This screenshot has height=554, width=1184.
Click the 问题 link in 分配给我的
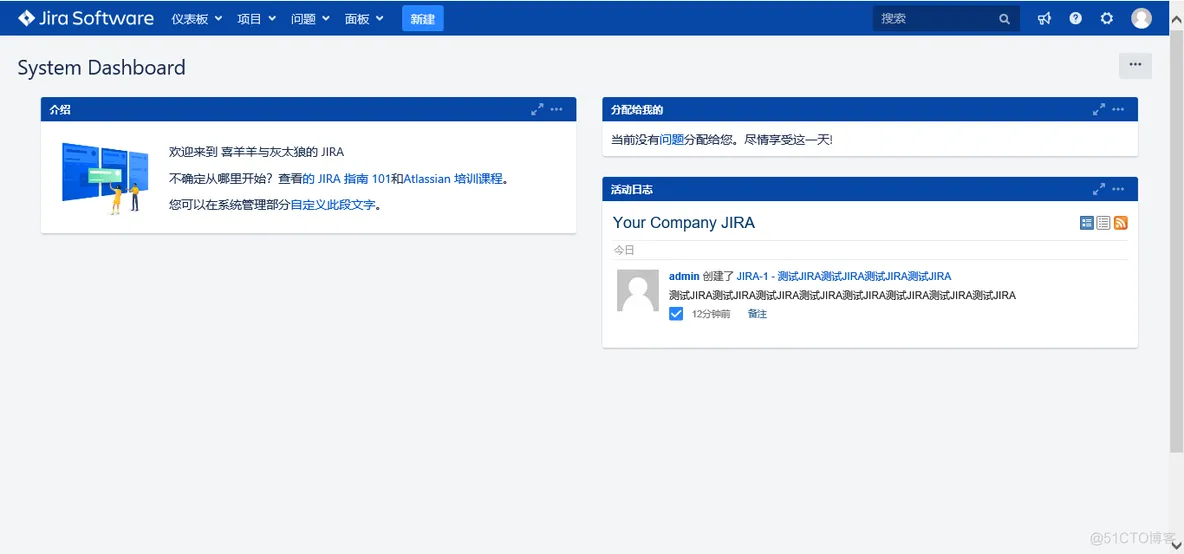(672, 140)
